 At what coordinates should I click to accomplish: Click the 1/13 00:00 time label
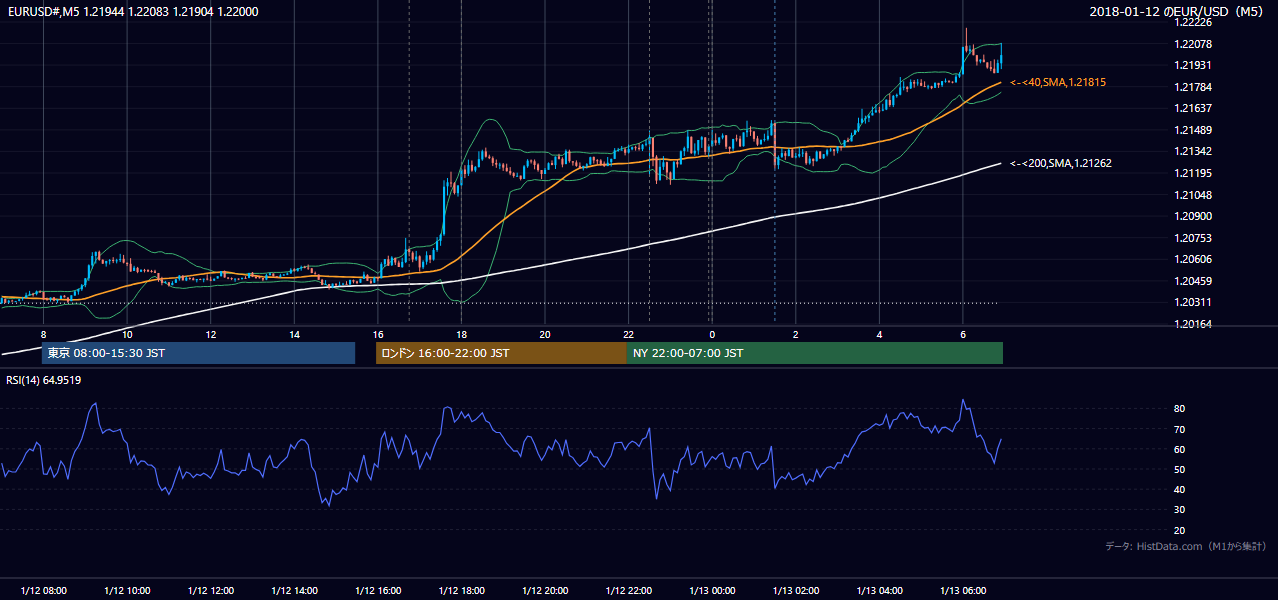click(x=712, y=591)
